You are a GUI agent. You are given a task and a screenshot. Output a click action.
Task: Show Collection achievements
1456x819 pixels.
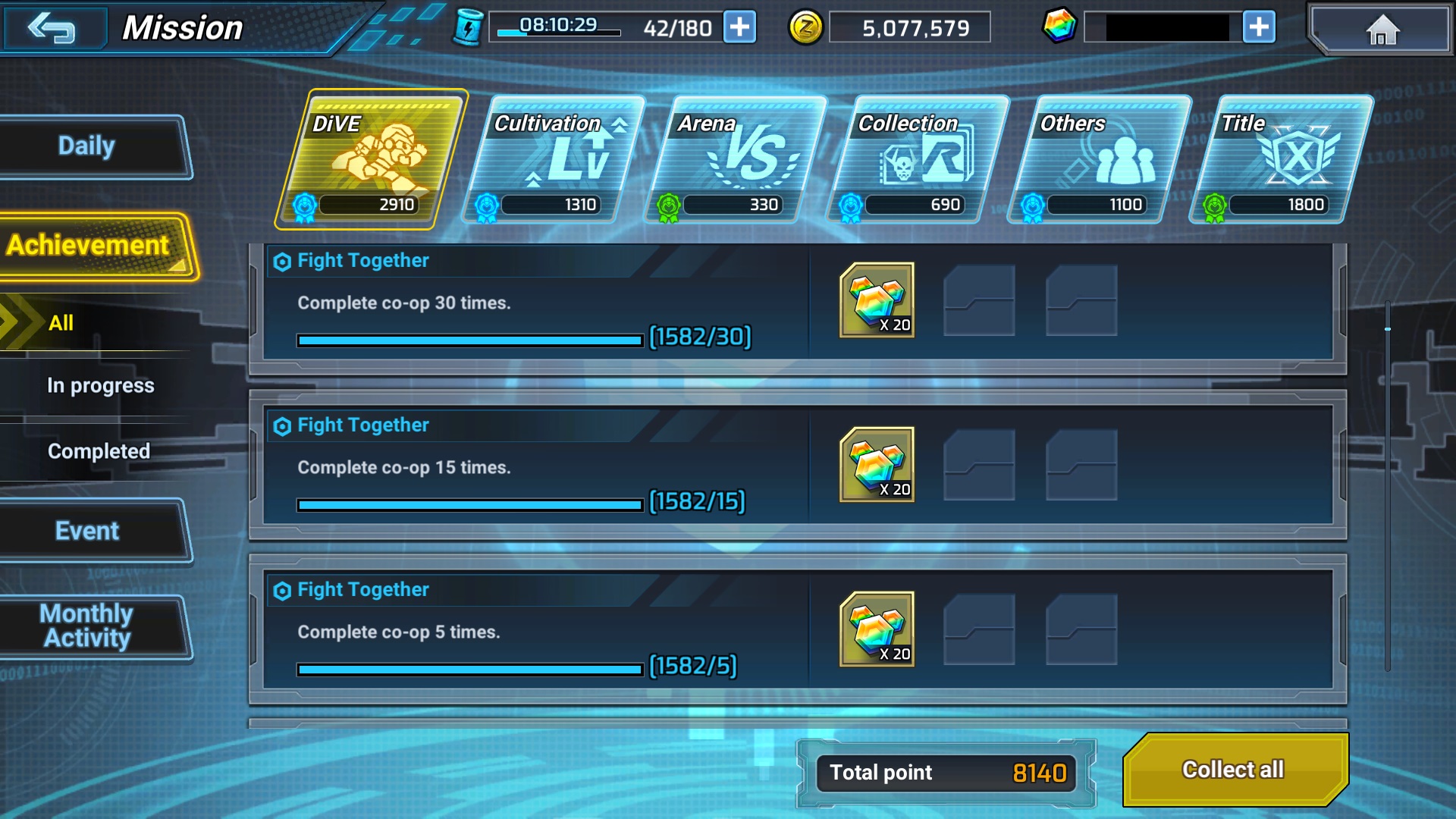[x=918, y=159]
